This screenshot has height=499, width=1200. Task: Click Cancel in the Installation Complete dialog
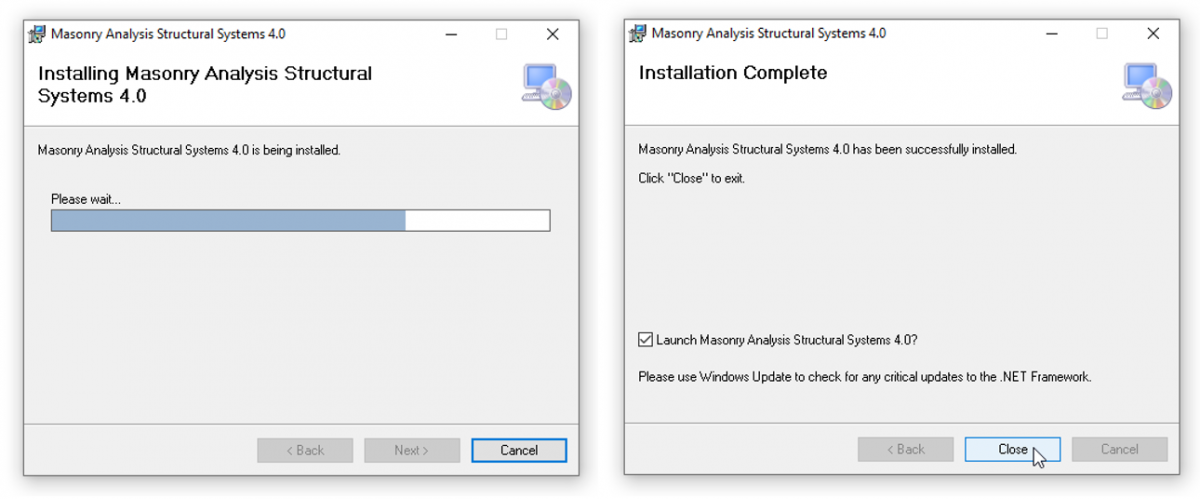[x=1119, y=449]
